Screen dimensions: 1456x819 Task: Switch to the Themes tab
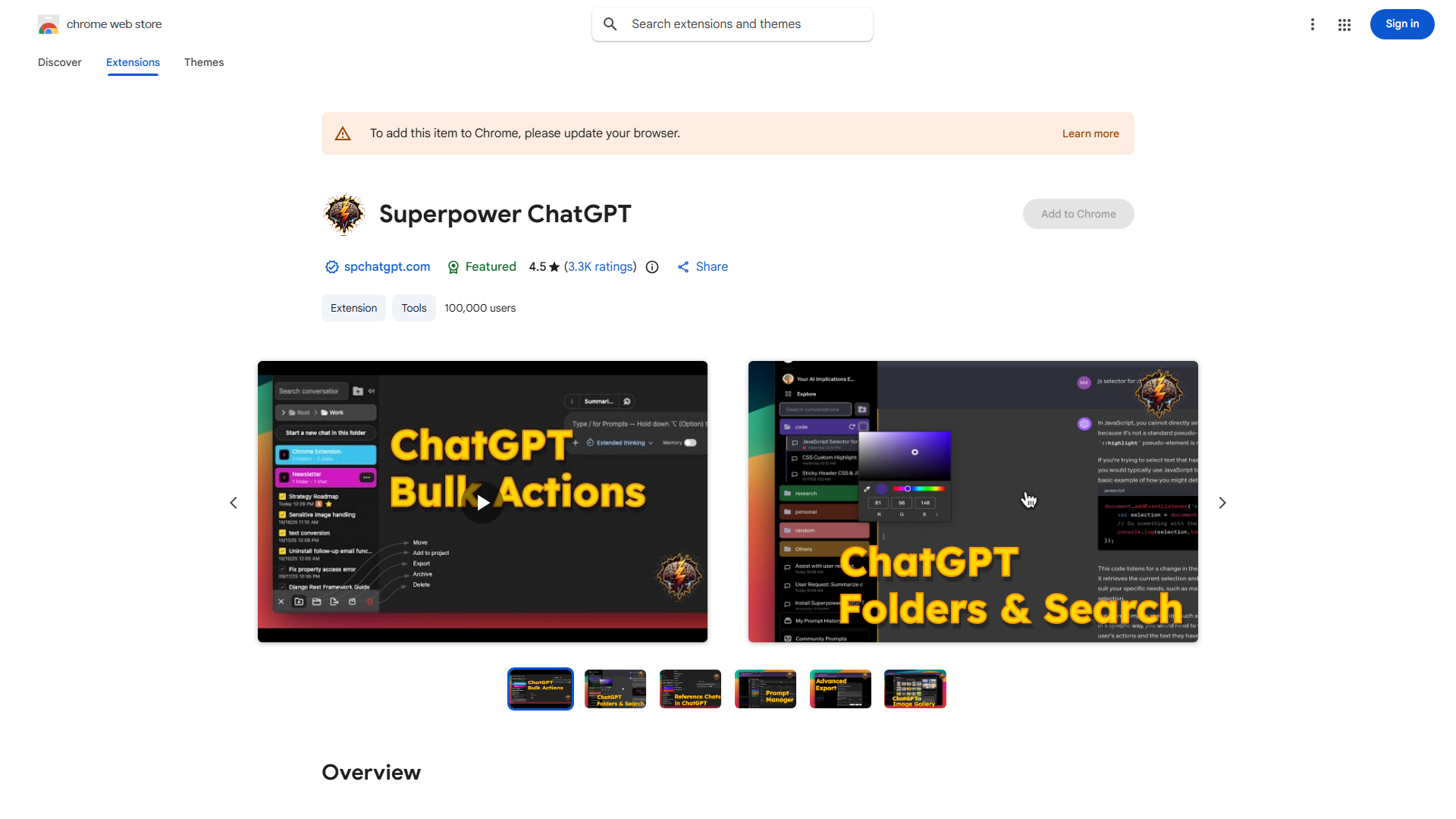point(203,62)
